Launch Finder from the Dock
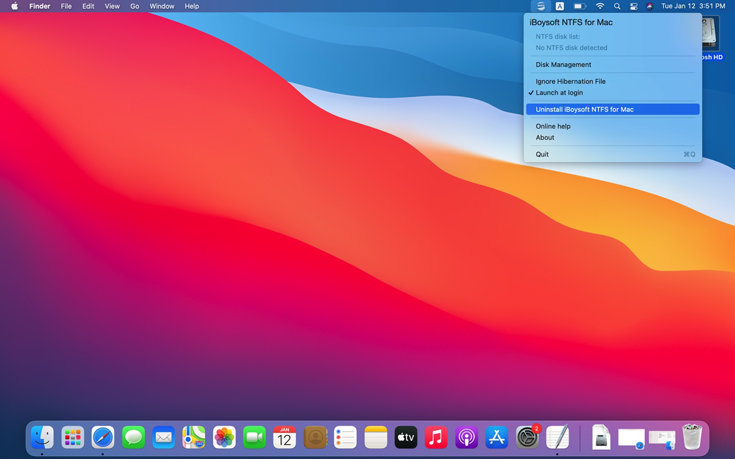This screenshot has height=459, width=735. coord(42,437)
